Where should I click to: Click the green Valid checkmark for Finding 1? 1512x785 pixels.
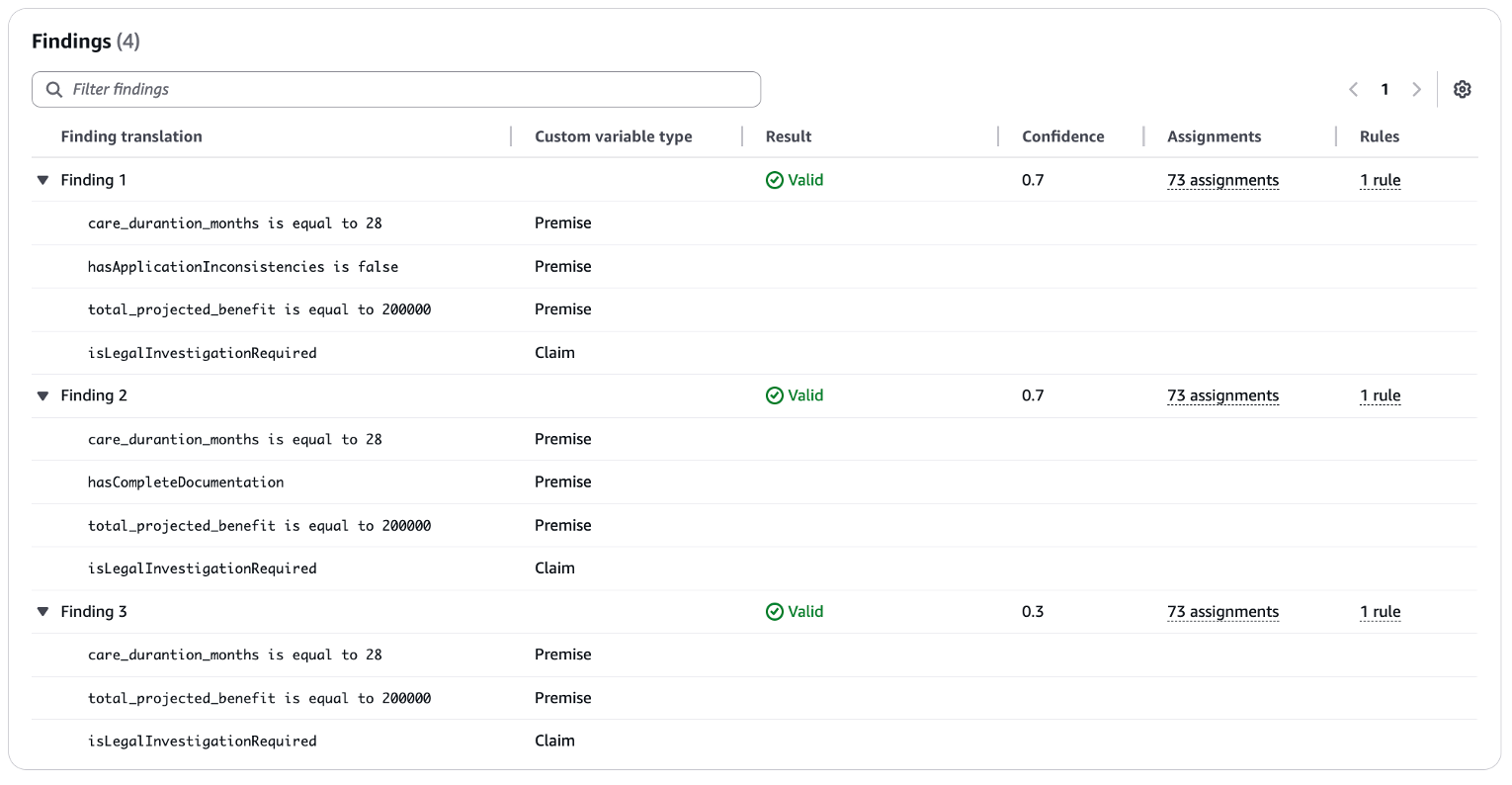pyautogui.click(x=773, y=180)
